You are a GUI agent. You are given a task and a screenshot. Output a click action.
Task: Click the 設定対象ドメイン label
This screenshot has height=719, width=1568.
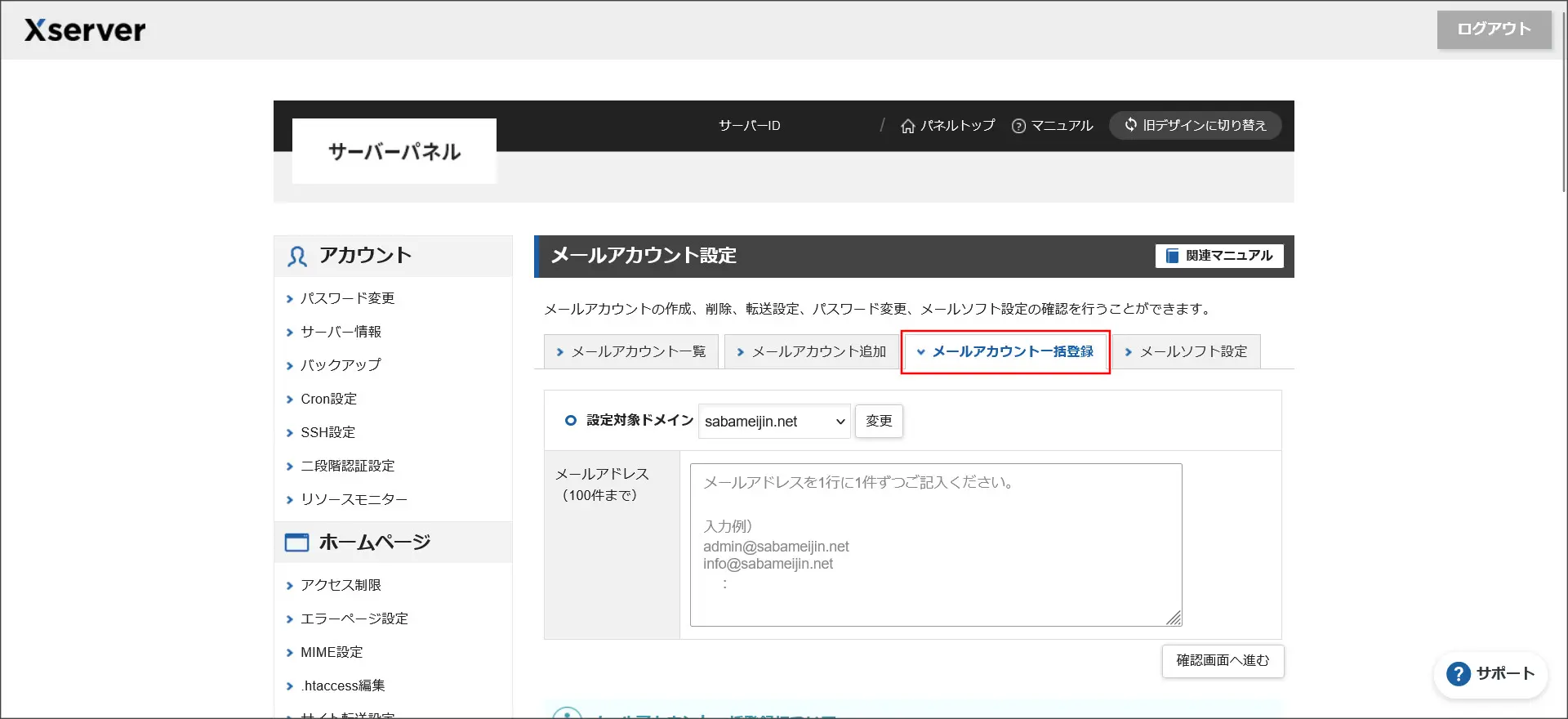[x=639, y=420]
